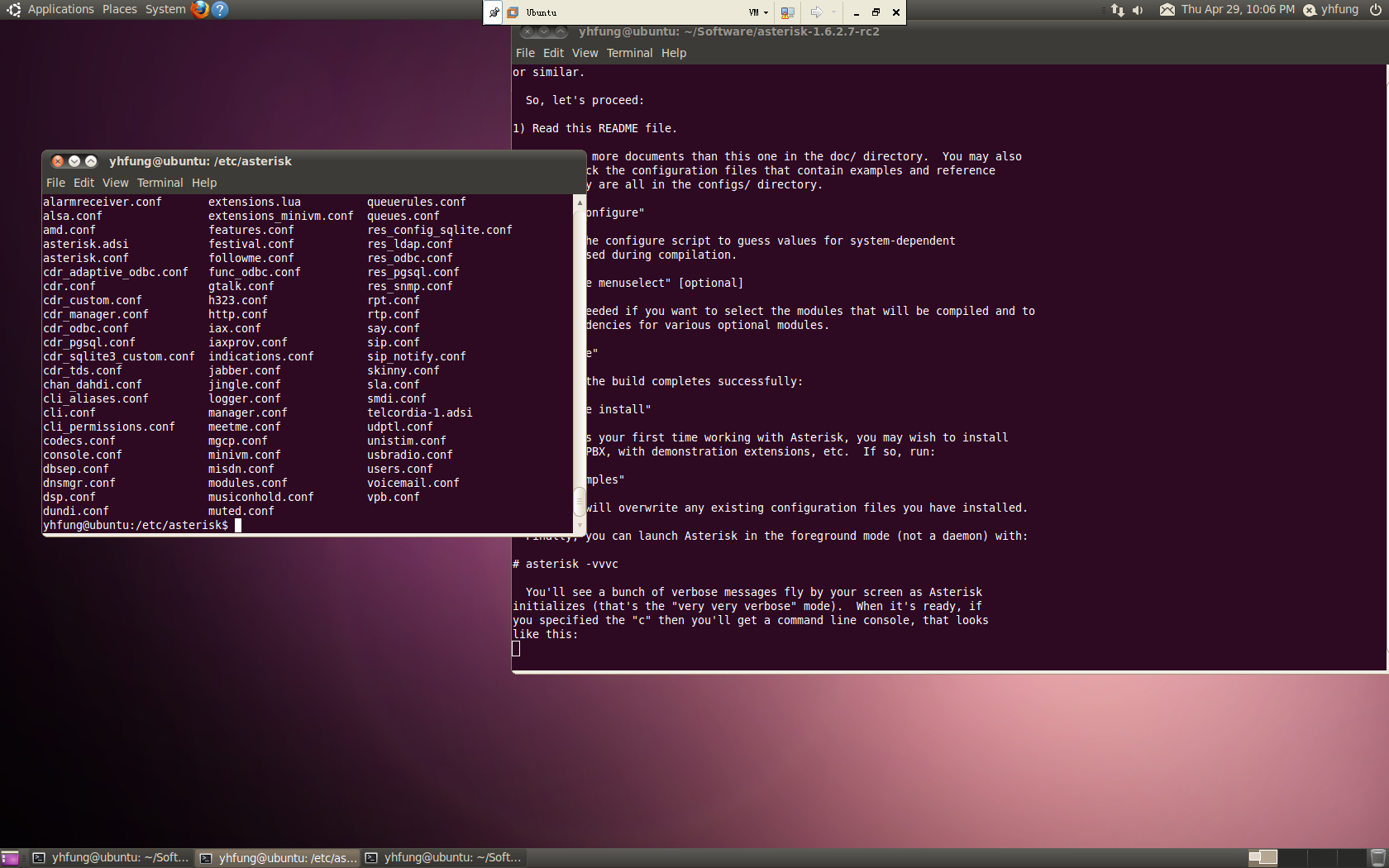Click the /etc/asterisk terminal title bar
The height and width of the screenshot is (868, 1389).
(314, 161)
